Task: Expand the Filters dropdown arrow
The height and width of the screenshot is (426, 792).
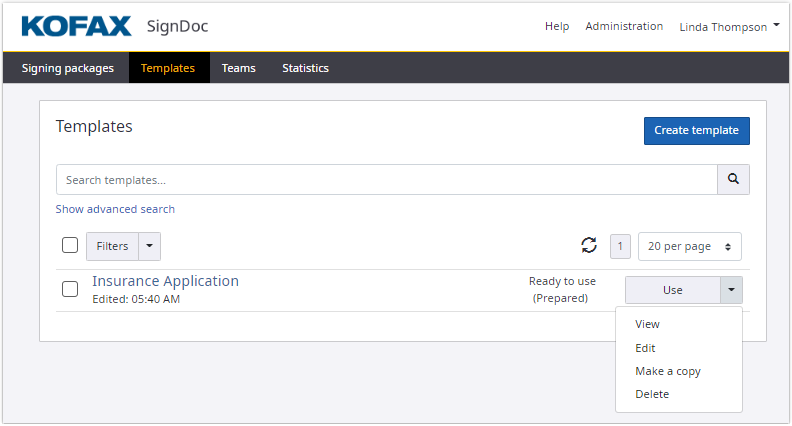Action: [x=148, y=246]
